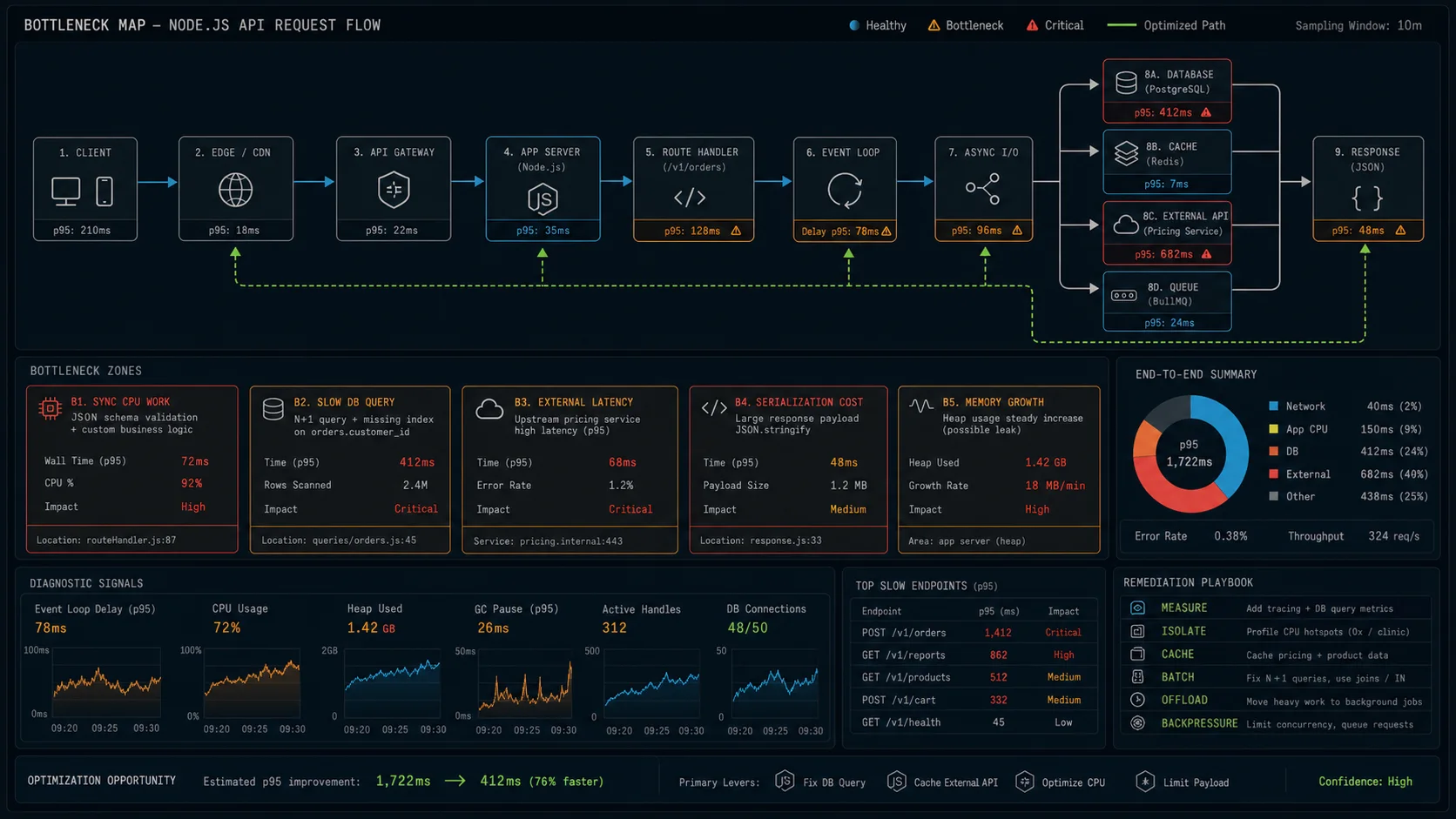Click the Event Loop circular arrow icon

(844, 190)
